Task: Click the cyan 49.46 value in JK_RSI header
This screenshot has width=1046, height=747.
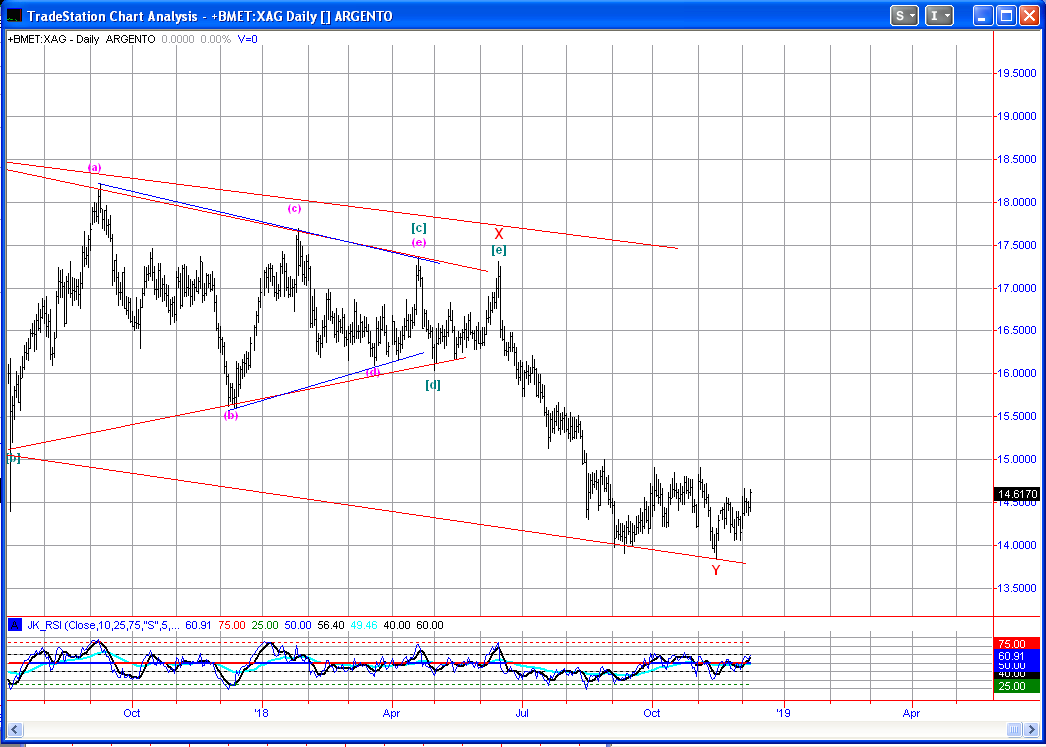Action: 364,626
